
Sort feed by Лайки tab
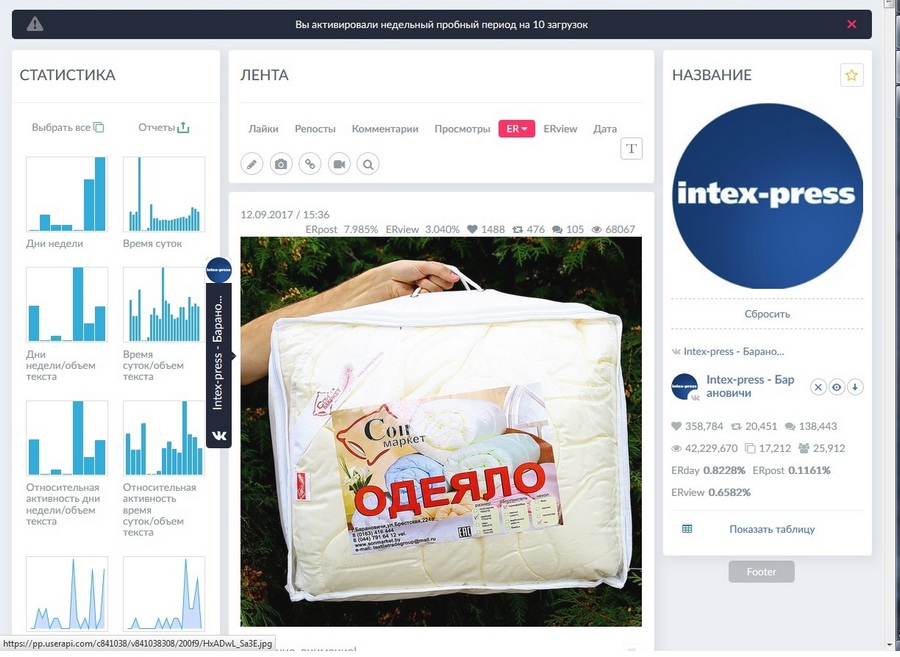tap(264, 129)
